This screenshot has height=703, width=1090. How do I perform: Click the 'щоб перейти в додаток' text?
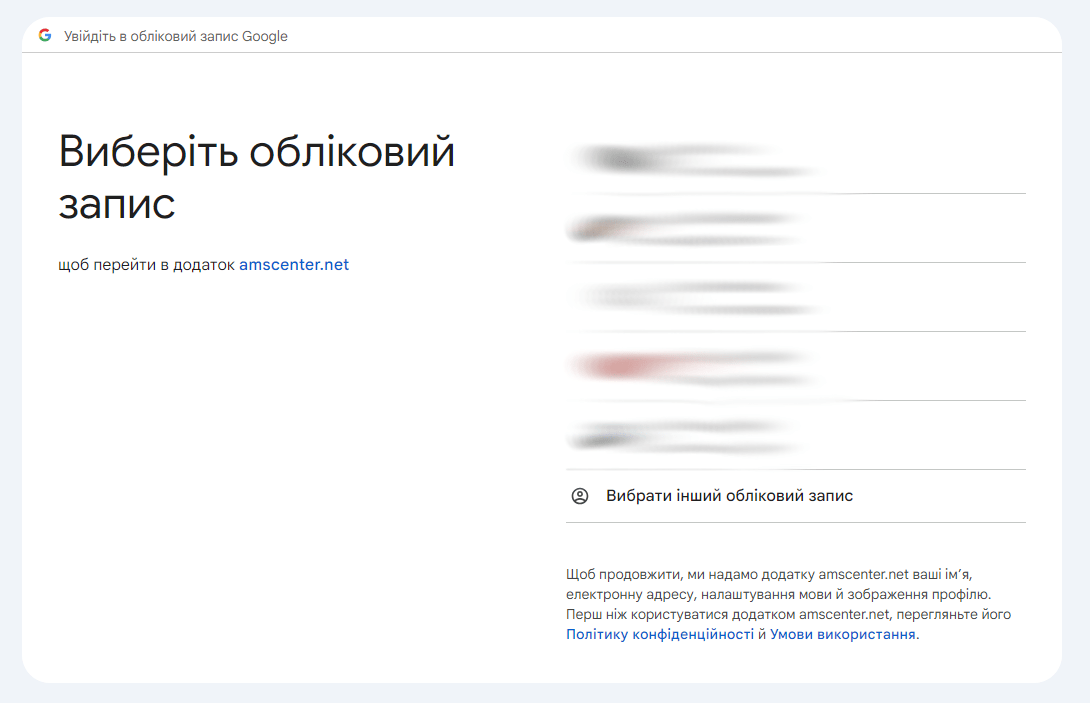pos(147,265)
